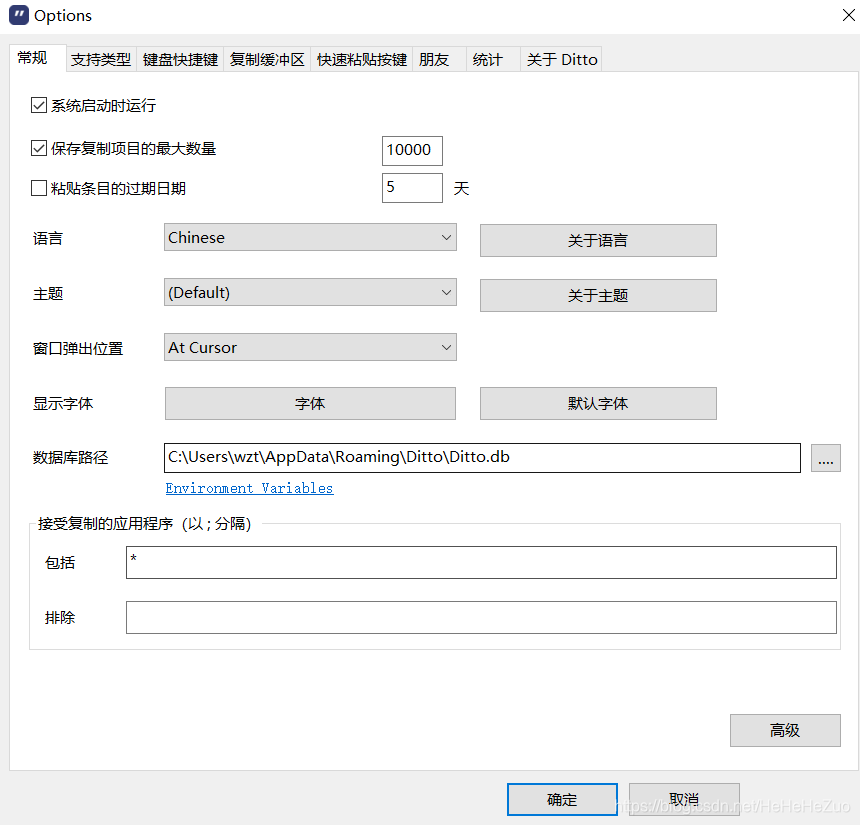Switch to the 键盘快捷键 tab

coord(180,59)
